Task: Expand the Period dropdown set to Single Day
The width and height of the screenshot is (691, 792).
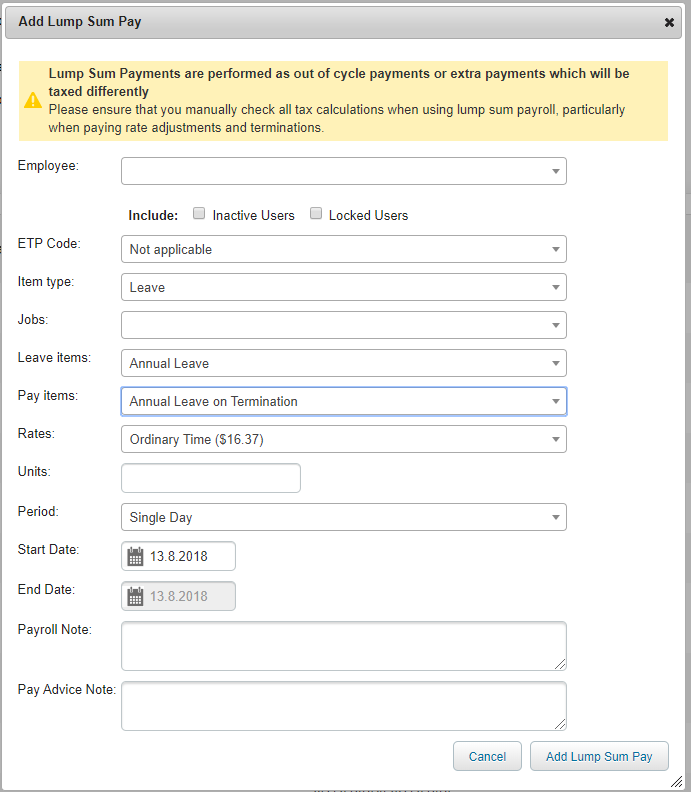Action: point(343,517)
